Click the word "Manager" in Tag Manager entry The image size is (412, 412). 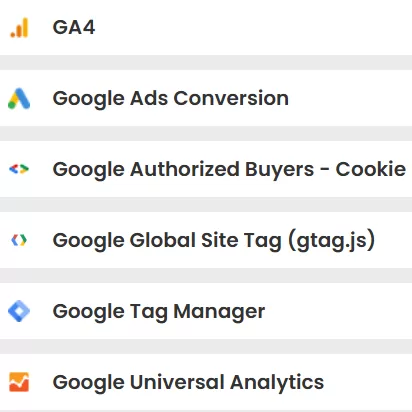(x=219, y=312)
